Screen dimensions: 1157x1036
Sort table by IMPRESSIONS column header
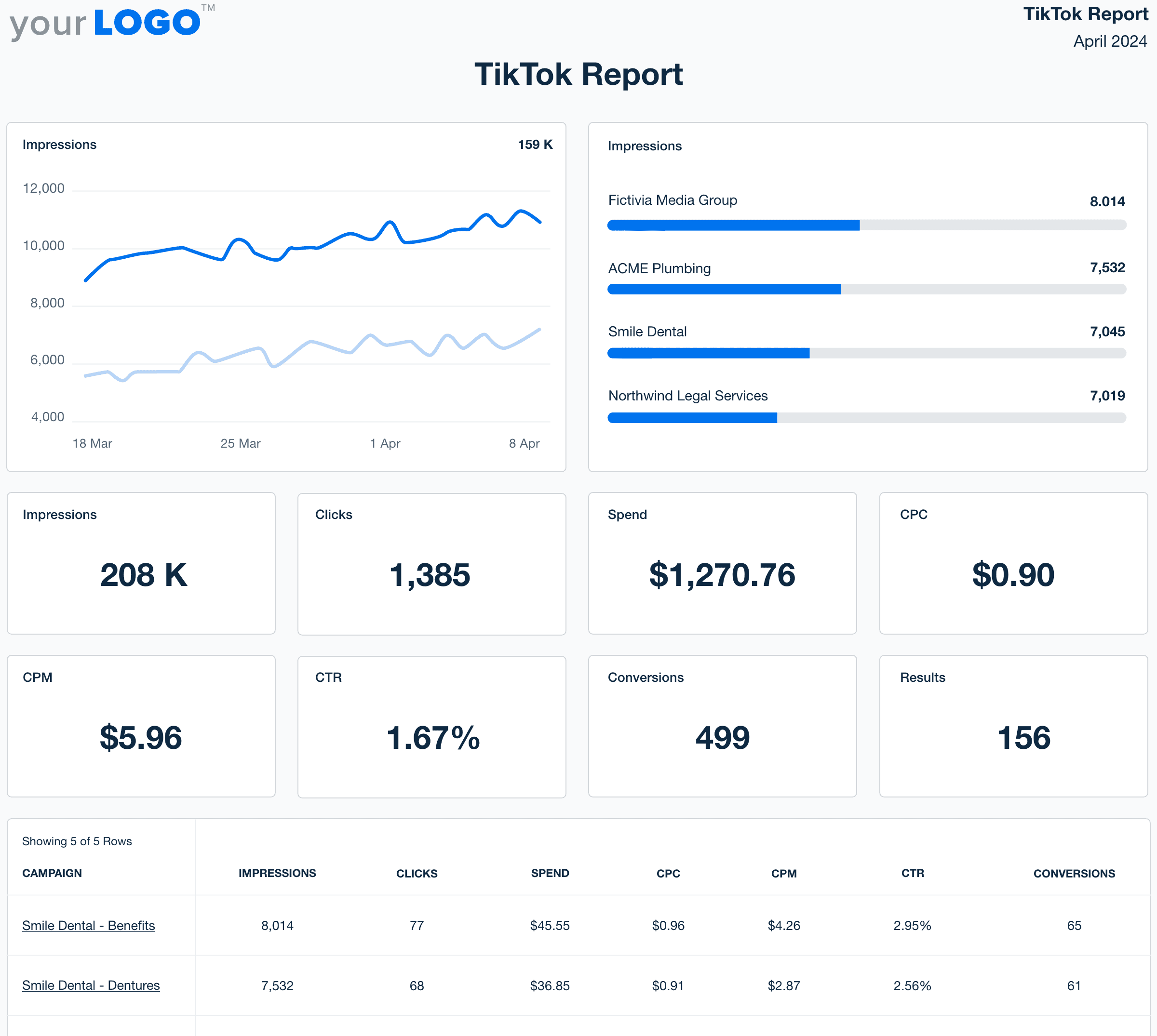coord(277,873)
